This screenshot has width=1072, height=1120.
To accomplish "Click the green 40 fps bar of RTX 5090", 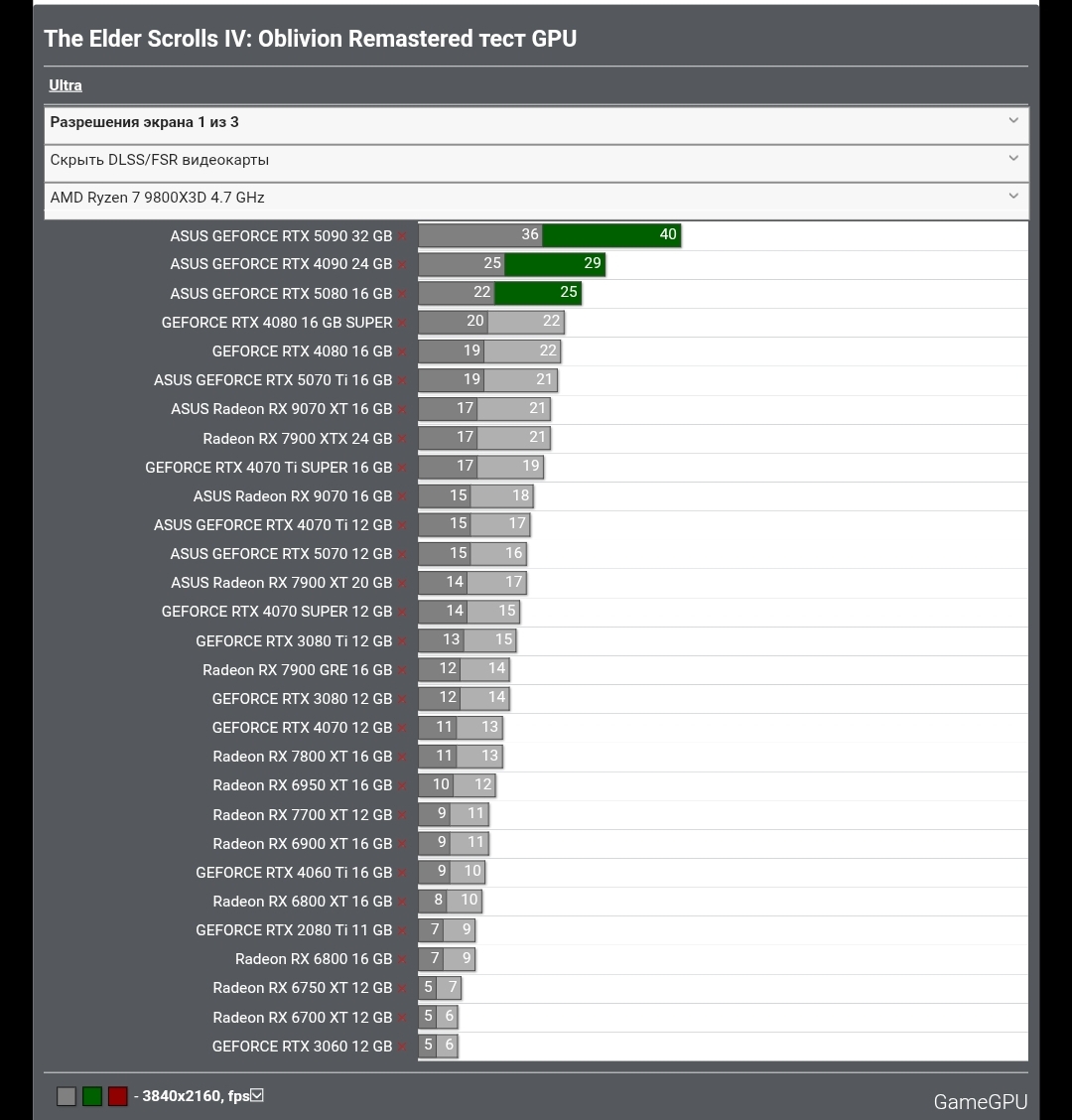I will pyautogui.click(x=611, y=235).
